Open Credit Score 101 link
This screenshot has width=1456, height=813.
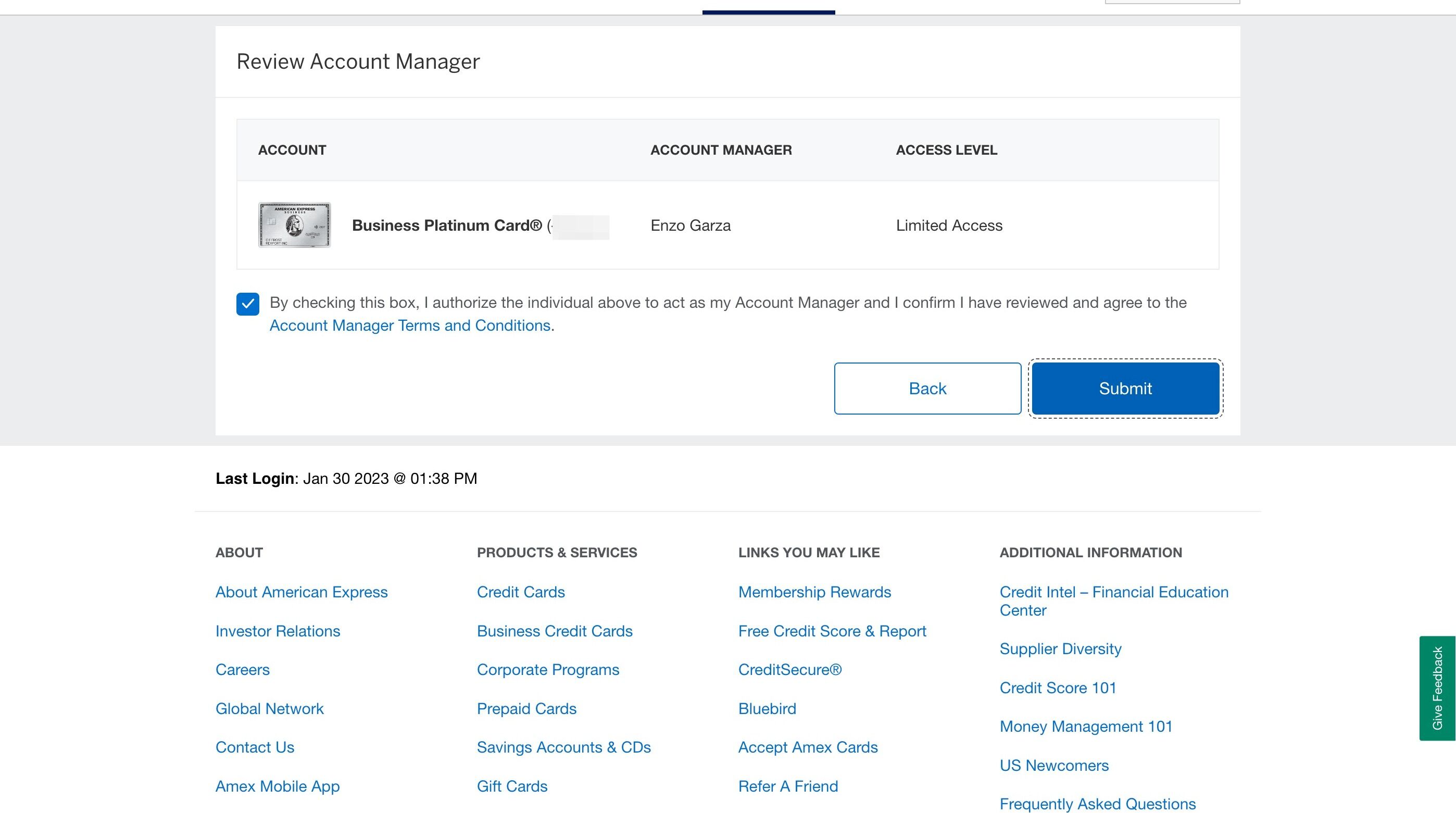(x=1058, y=687)
